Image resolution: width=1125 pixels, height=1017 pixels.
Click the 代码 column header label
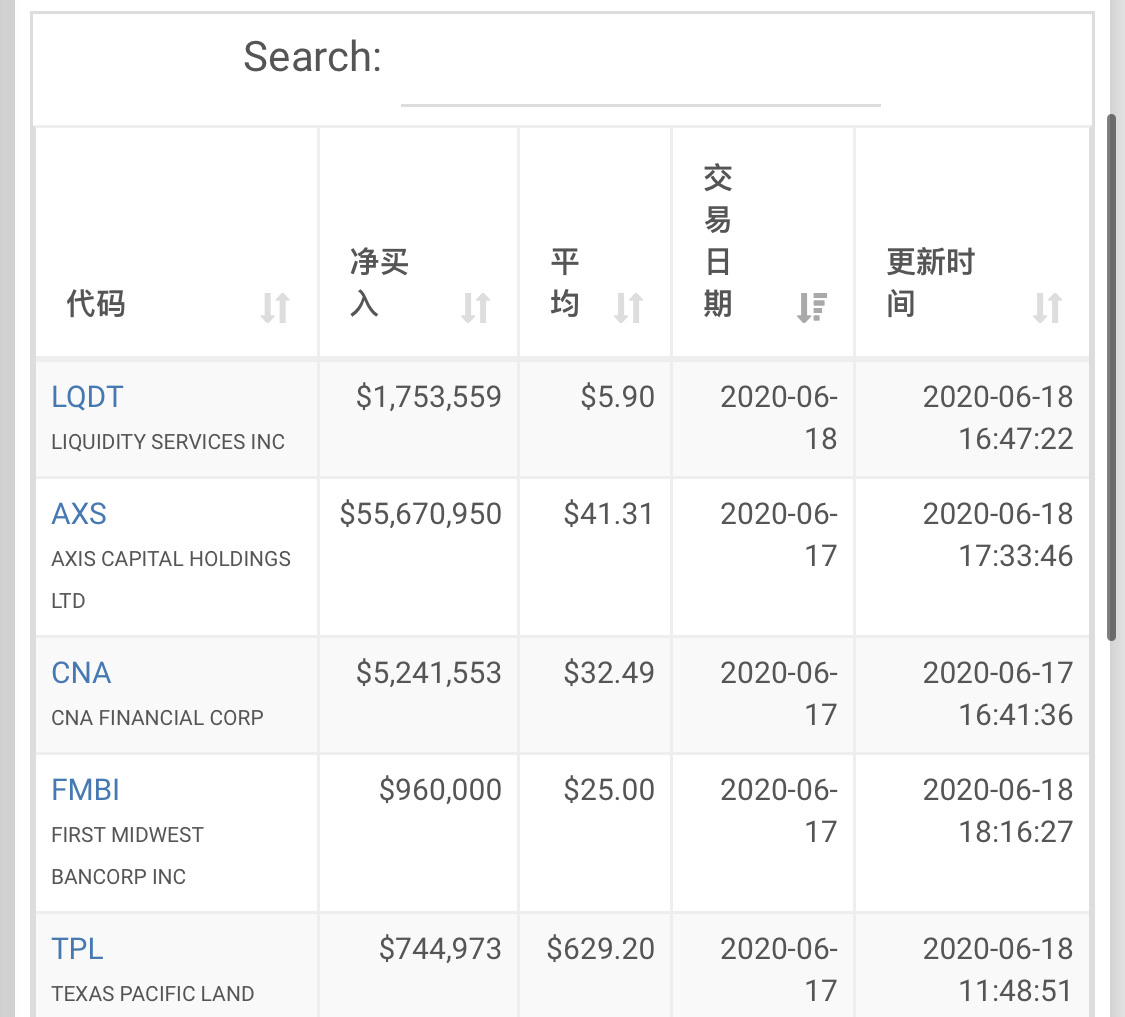point(96,304)
